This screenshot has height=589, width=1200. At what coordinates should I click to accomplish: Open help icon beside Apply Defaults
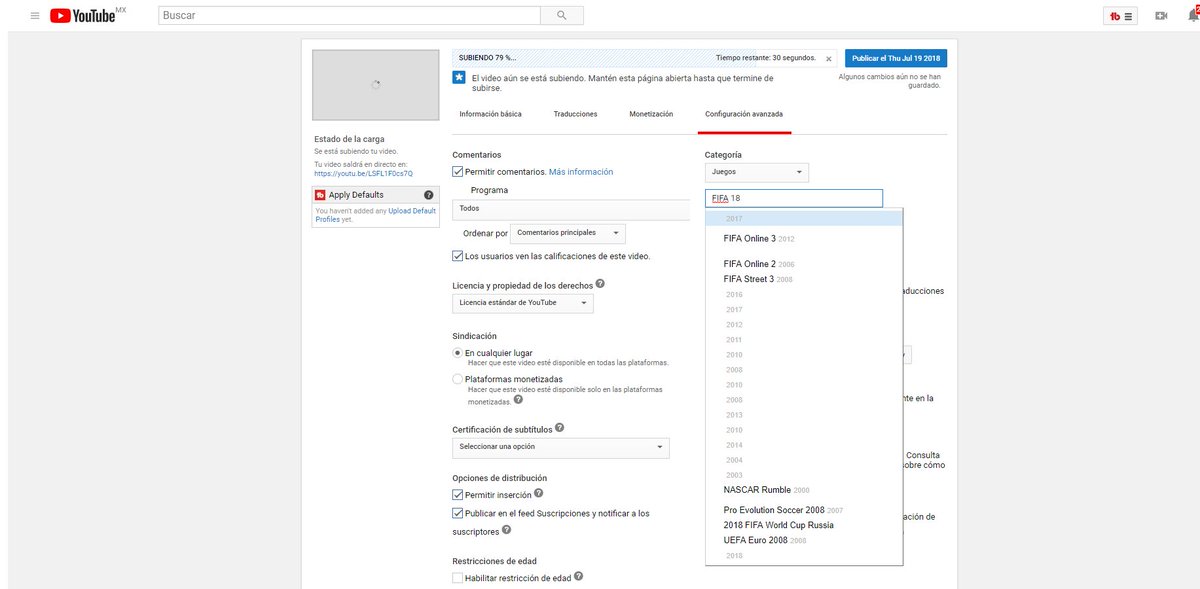click(429, 195)
